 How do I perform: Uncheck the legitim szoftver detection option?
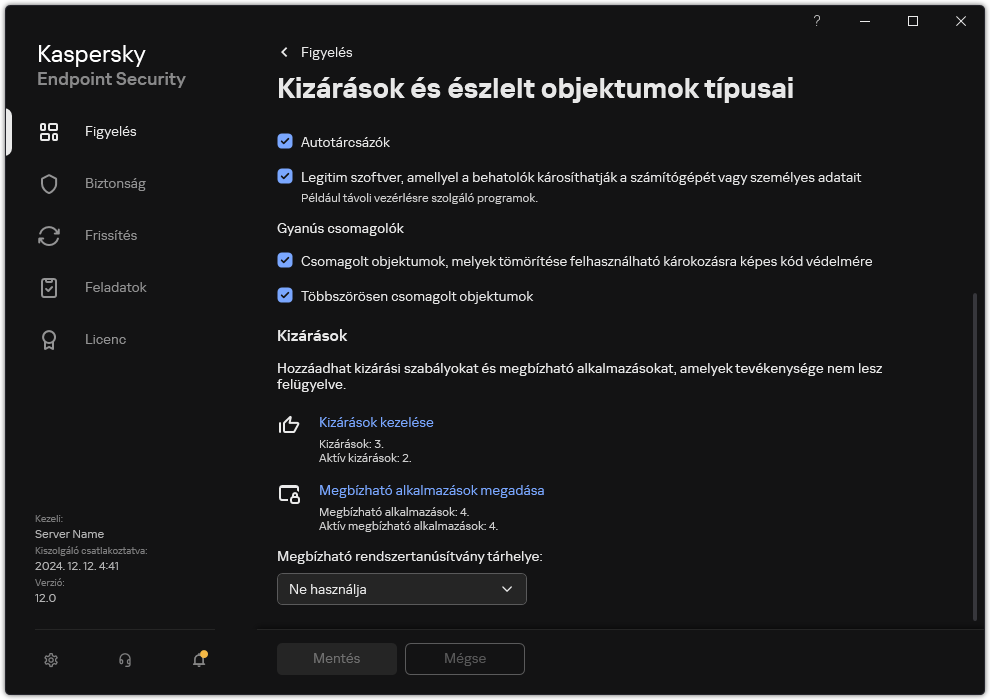tap(287, 177)
